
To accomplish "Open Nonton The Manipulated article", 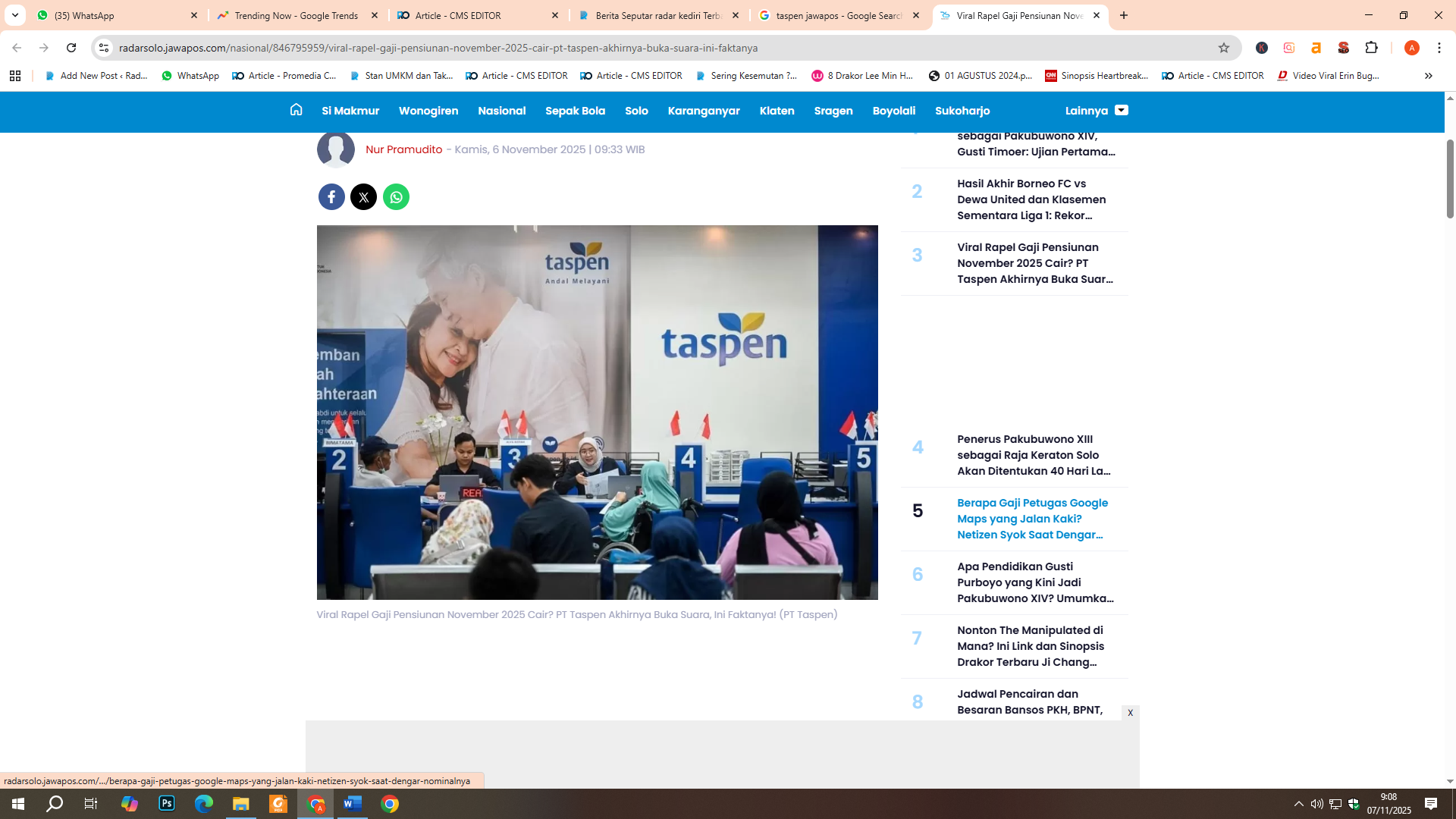I will click(1031, 646).
